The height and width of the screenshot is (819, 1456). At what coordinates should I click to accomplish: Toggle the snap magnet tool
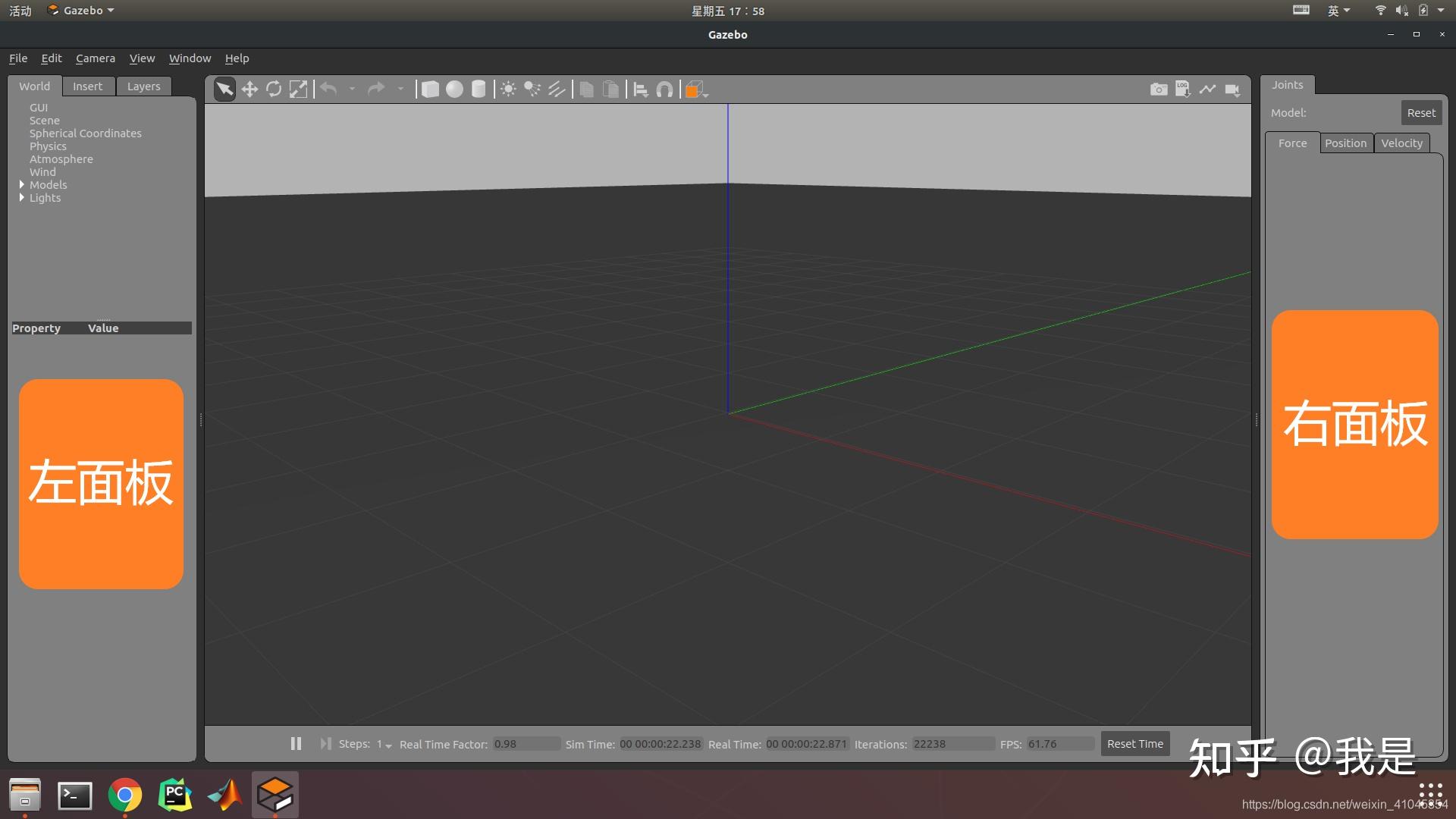[x=664, y=89]
